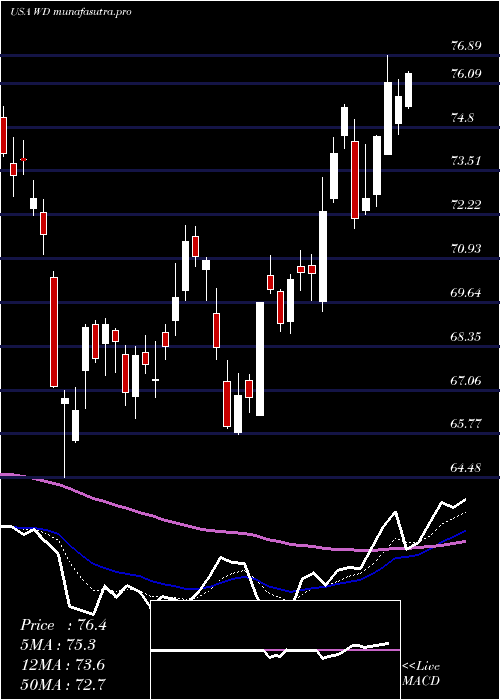500x700 pixels.
Task: Click the 69.64 price axis label
Action: pos(466,292)
